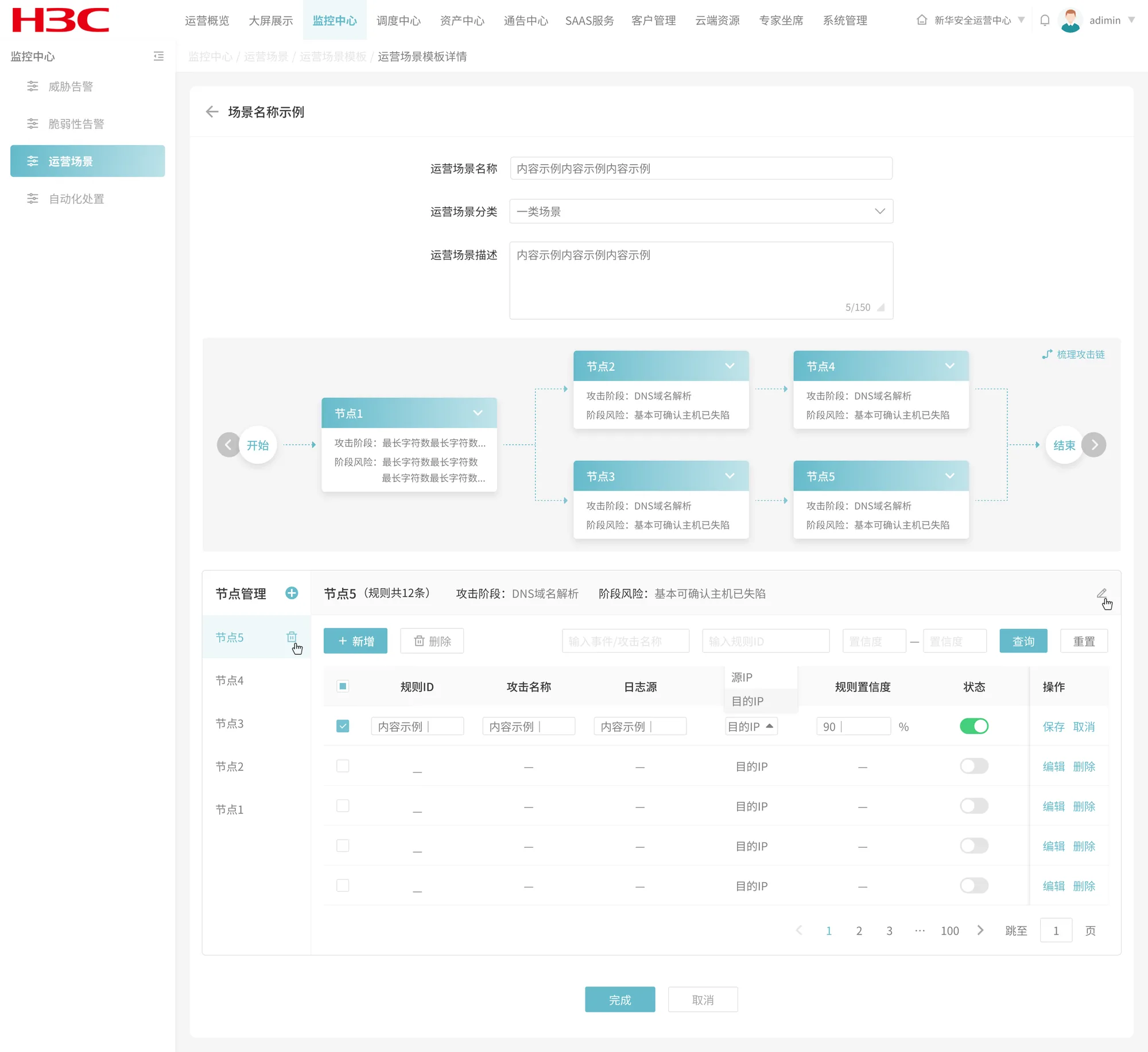Click the 威胁告警 sidebar icon
The width and height of the screenshot is (1148, 1052).
tap(33, 86)
